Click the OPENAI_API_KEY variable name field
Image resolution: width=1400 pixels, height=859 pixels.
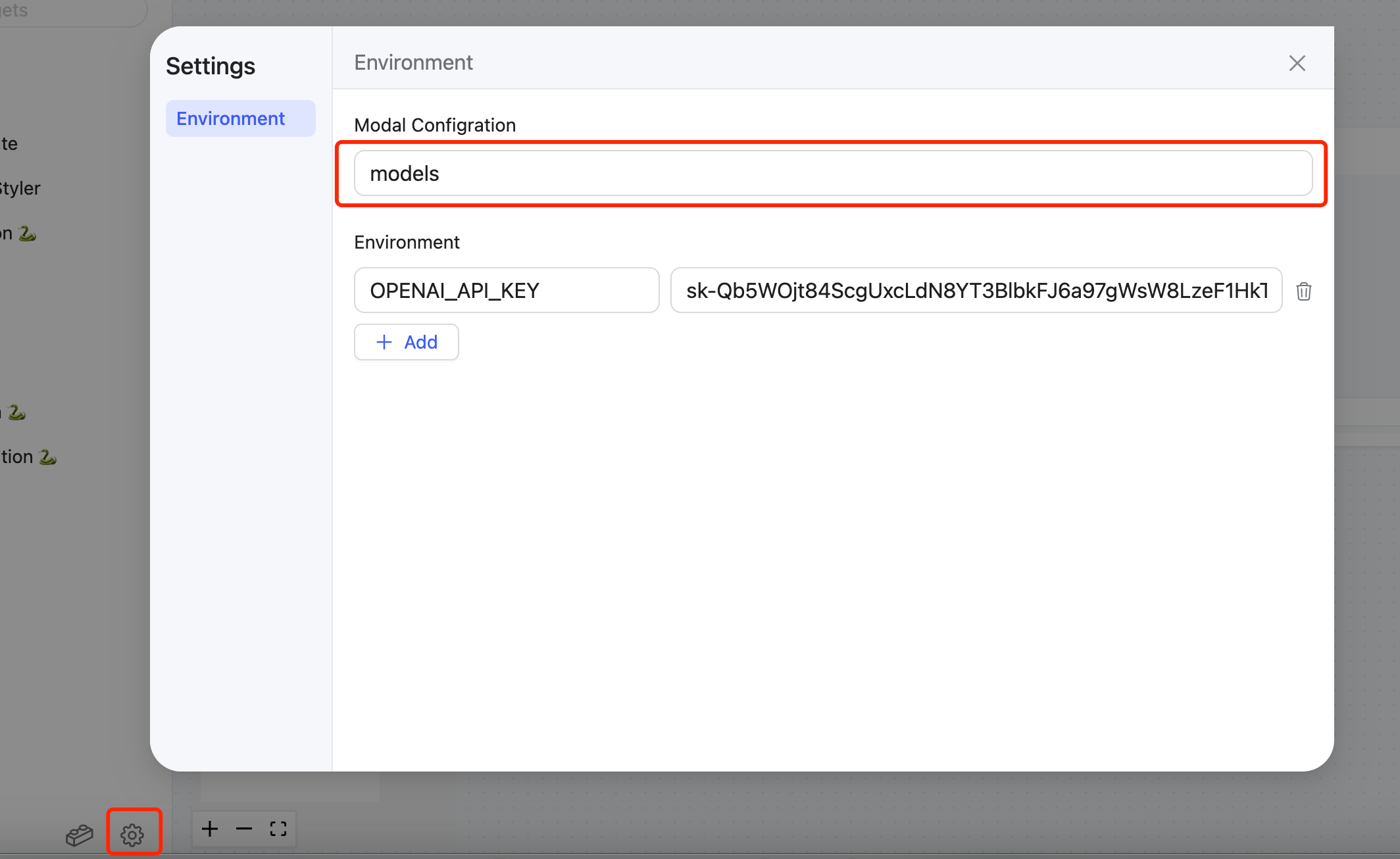506,290
